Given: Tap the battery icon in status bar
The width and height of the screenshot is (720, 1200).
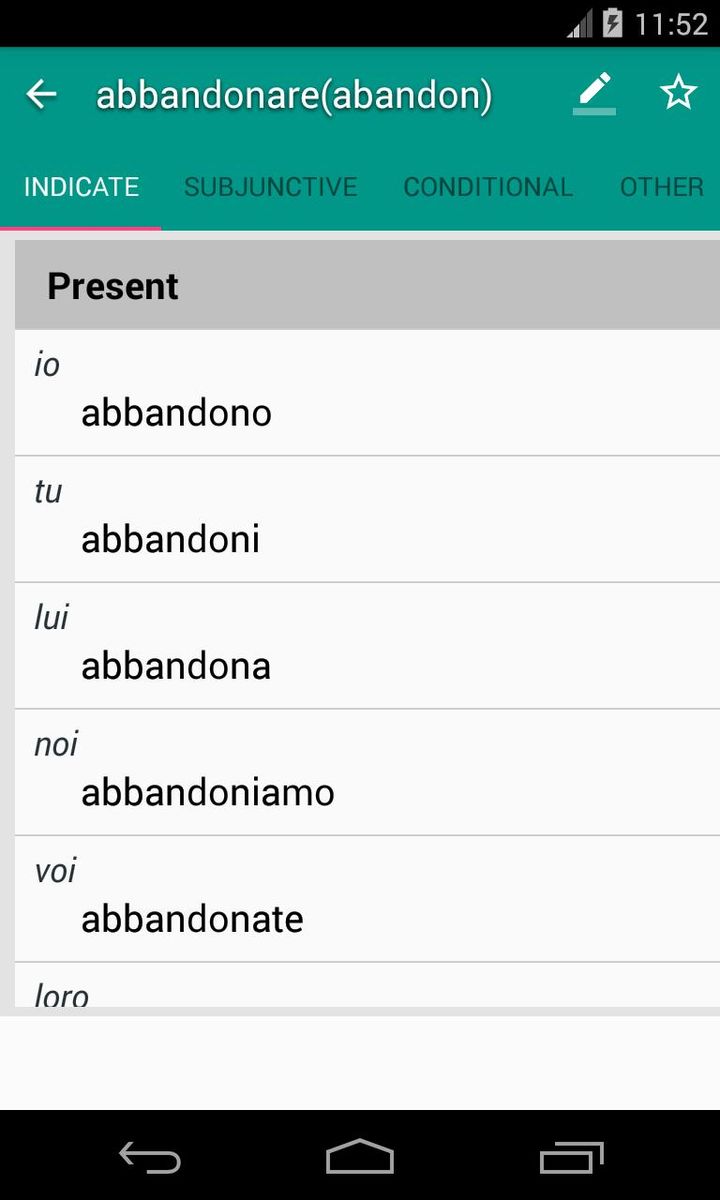Looking at the screenshot, I should [612, 23].
